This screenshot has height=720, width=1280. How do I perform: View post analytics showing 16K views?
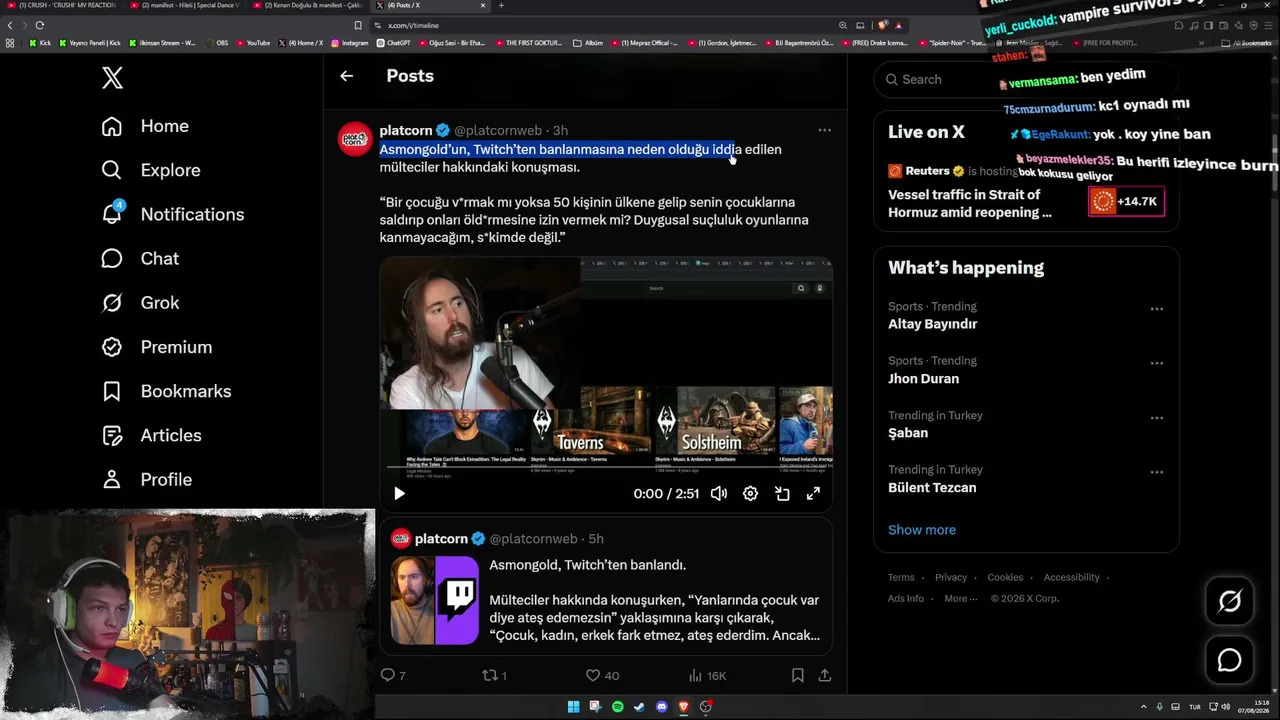[707, 675]
